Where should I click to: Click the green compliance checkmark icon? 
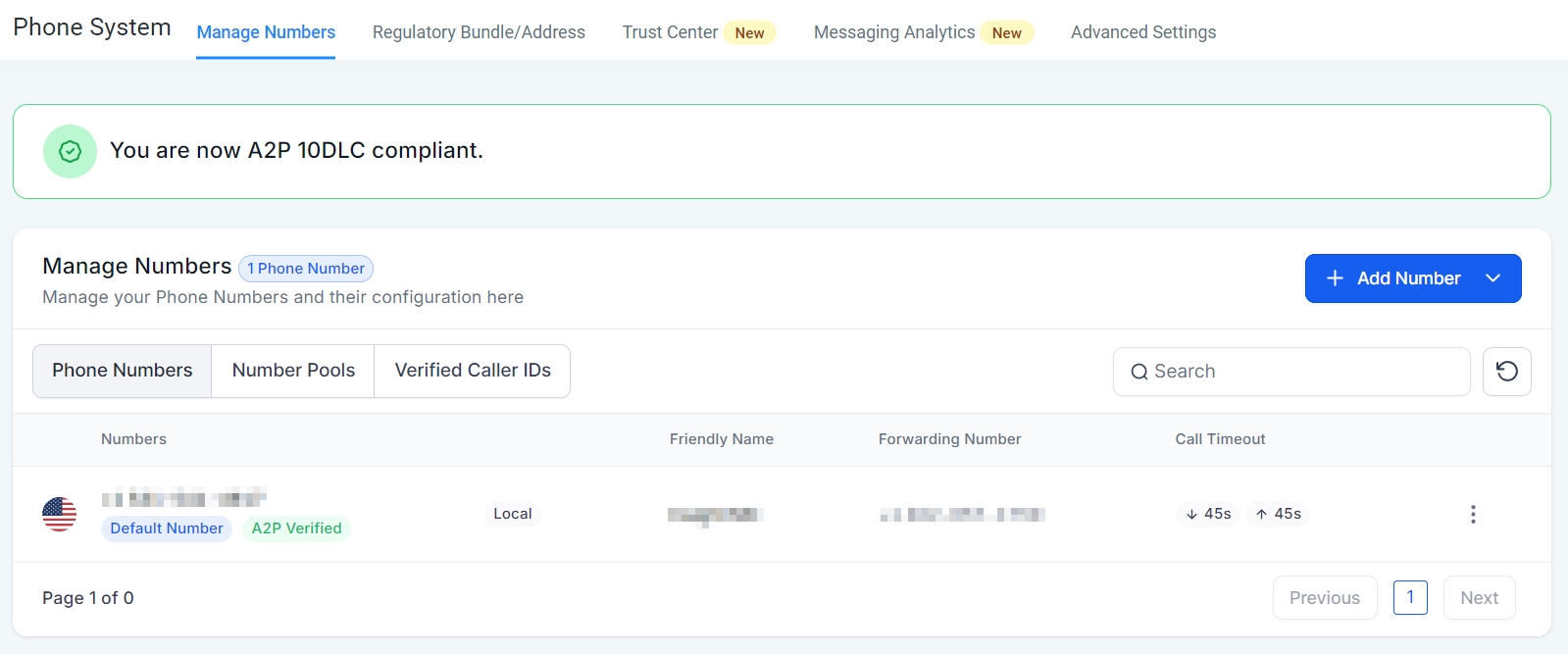pyautogui.click(x=70, y=151)
